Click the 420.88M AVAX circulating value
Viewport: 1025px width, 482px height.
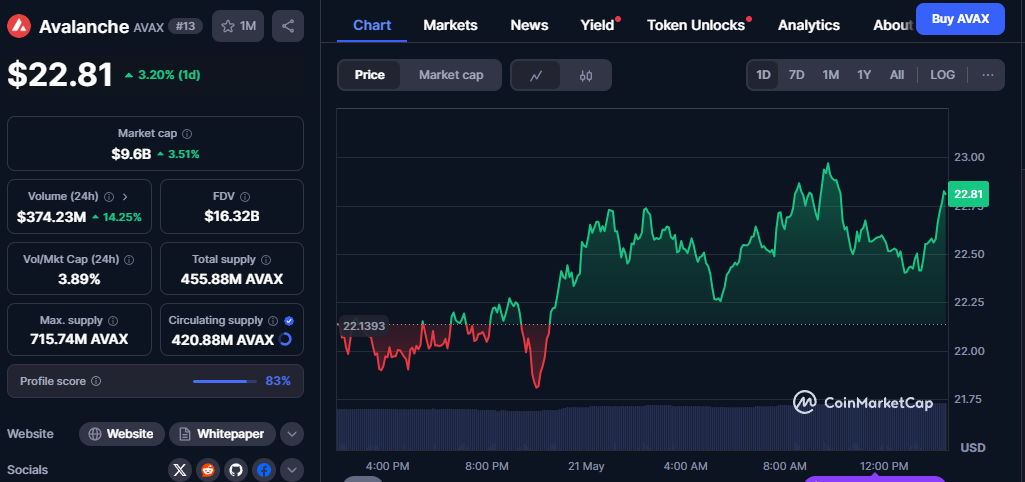click(x=222, y=340)
